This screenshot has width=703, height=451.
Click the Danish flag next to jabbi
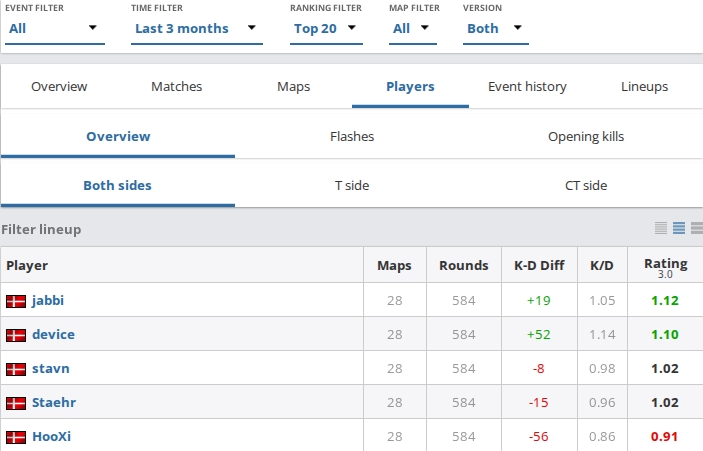coord(16,301)
